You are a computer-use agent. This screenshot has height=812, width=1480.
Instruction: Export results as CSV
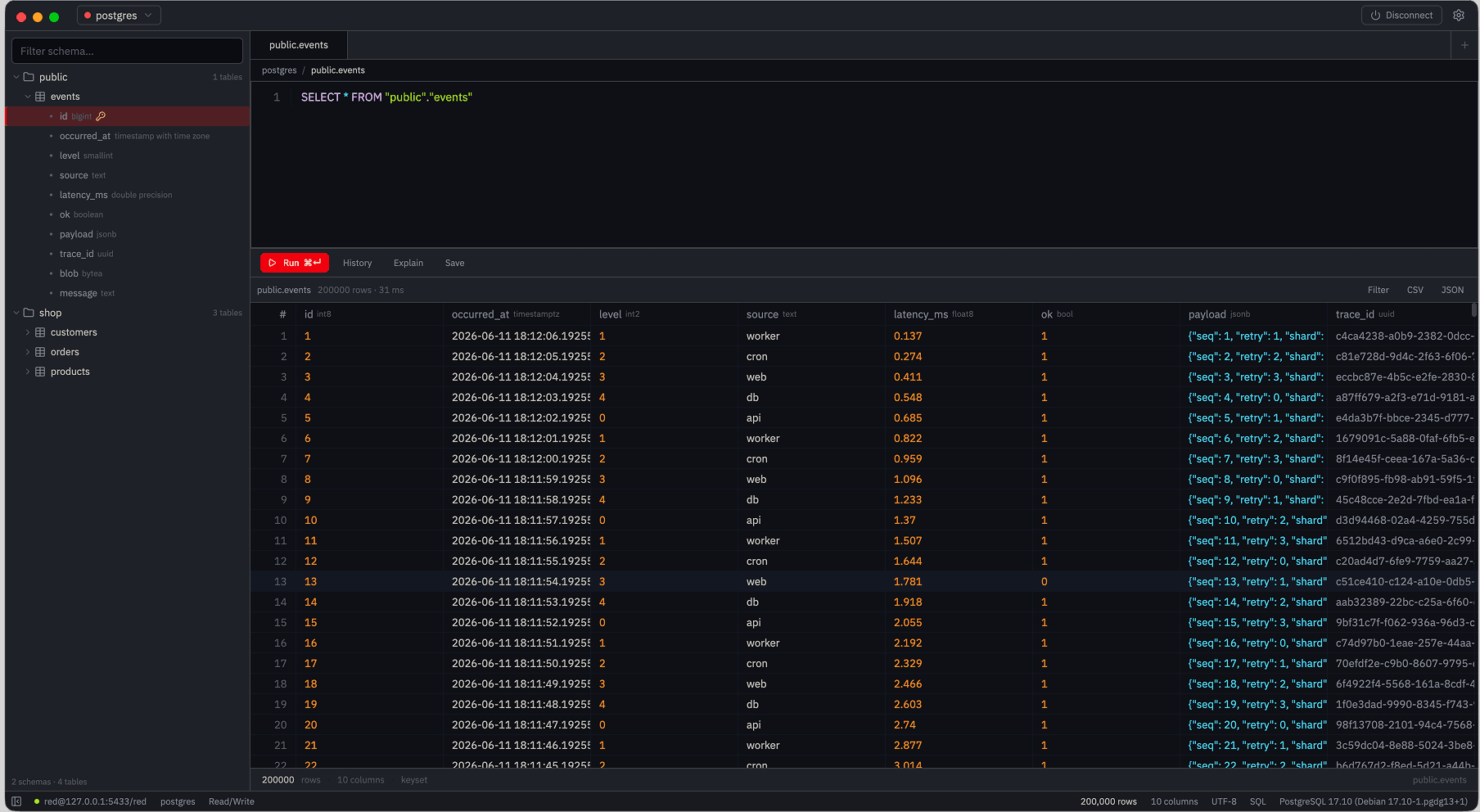tap(1415, 290)
